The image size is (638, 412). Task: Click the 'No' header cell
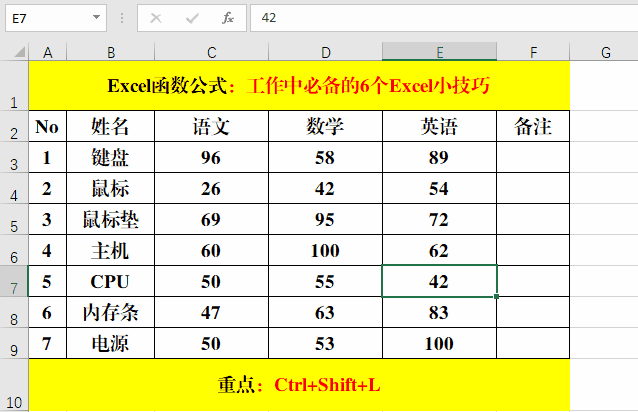[47, 126]
